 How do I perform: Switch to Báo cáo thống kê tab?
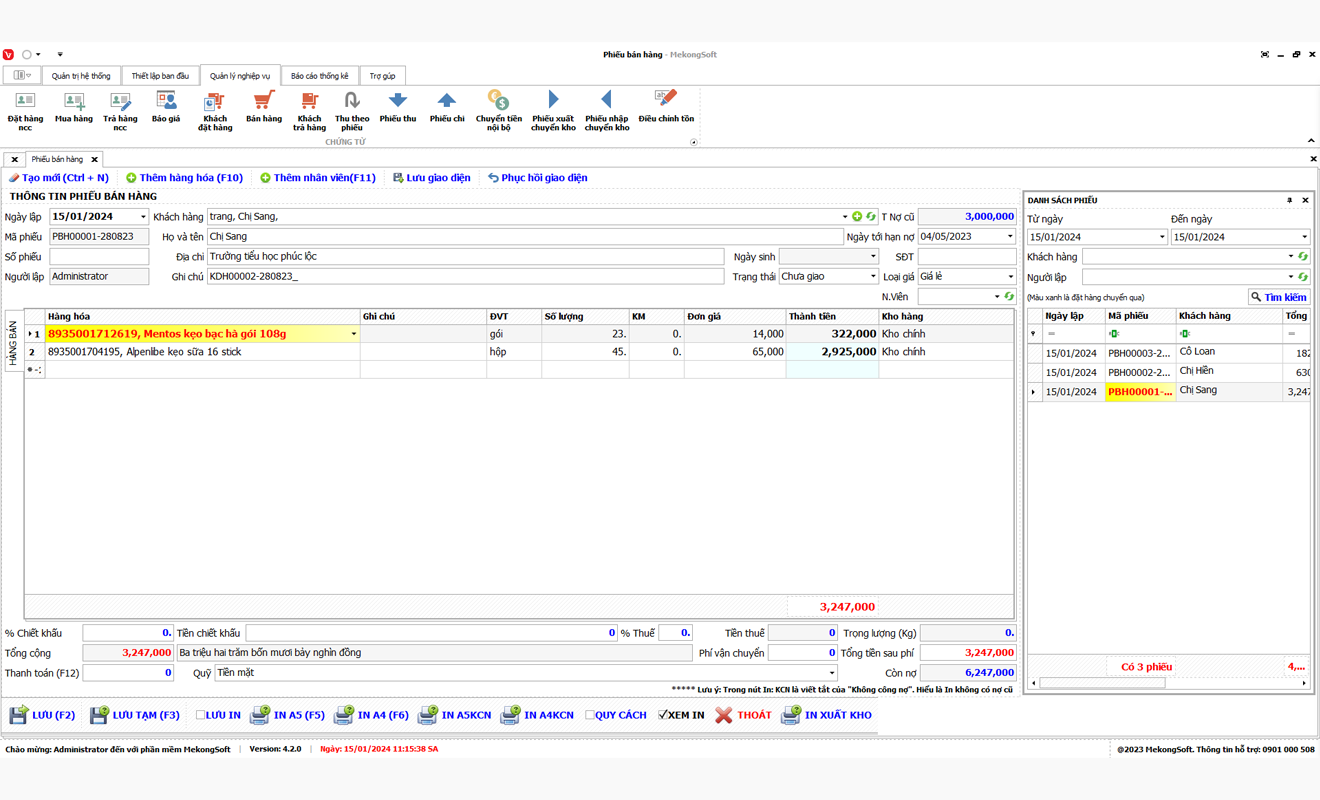point(319,76)
